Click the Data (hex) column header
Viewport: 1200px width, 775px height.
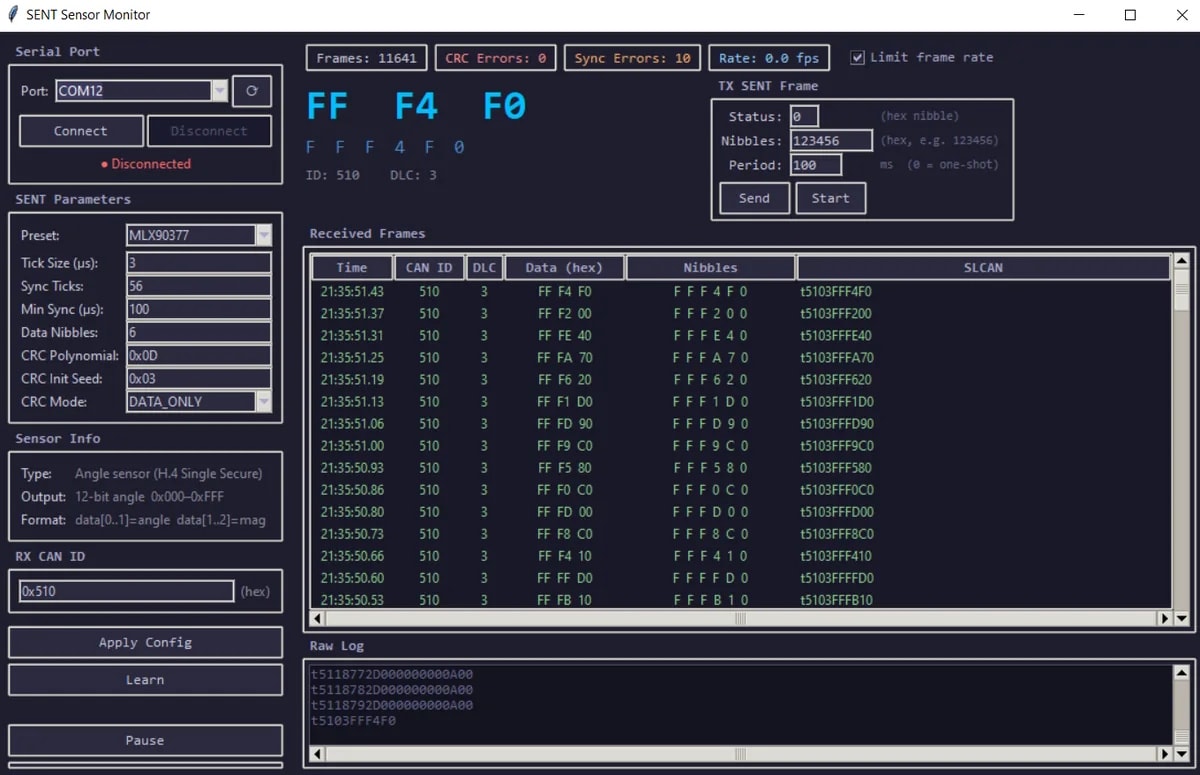click(x=564, y=268)
